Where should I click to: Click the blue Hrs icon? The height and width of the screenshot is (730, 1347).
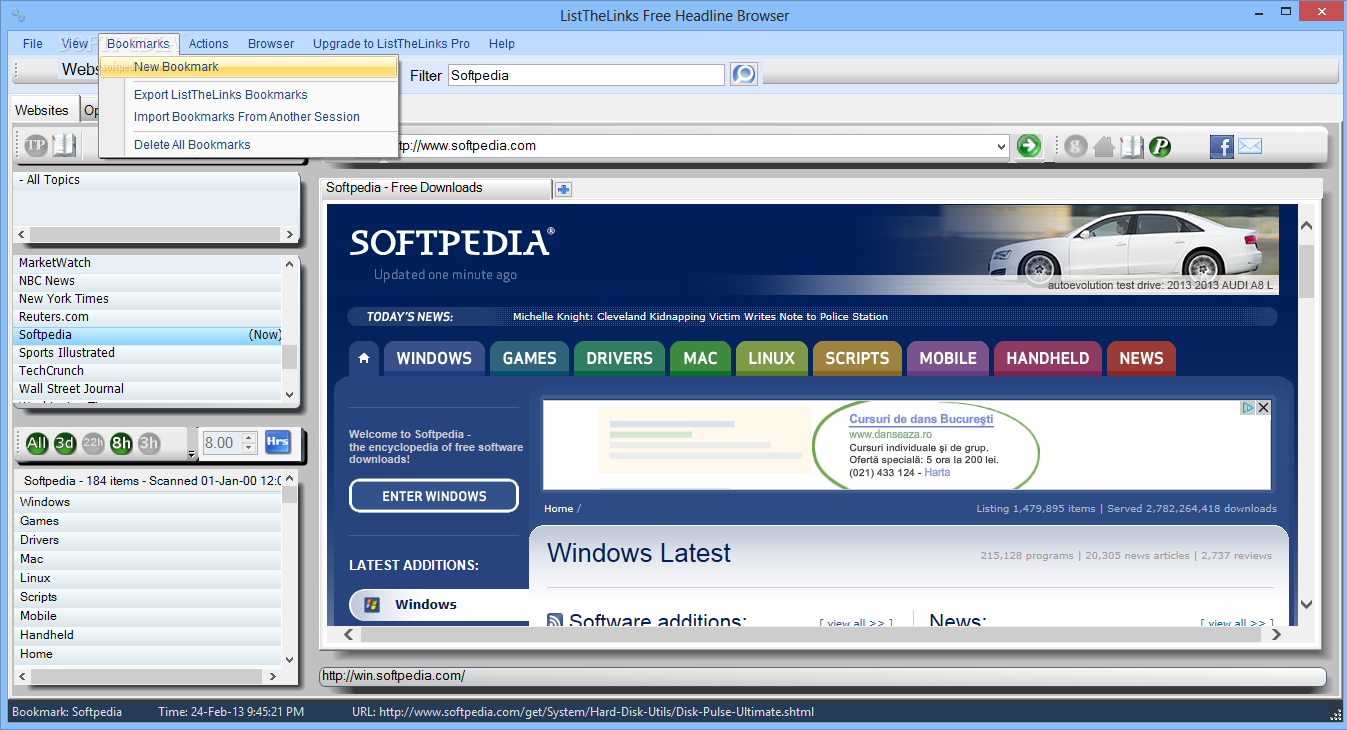(277, 442)
